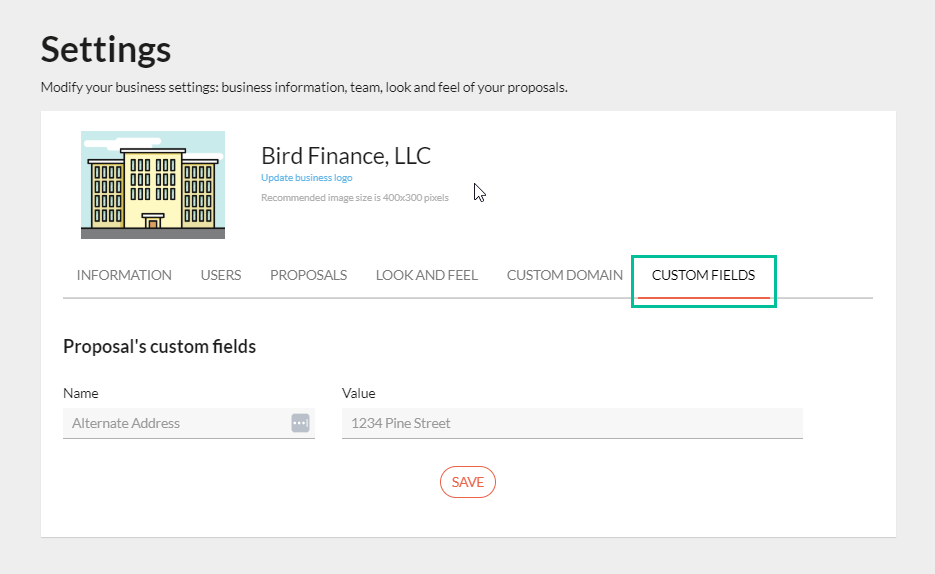Click the Value label above the input
Viewport: 935px width, 574px height.
358,393
